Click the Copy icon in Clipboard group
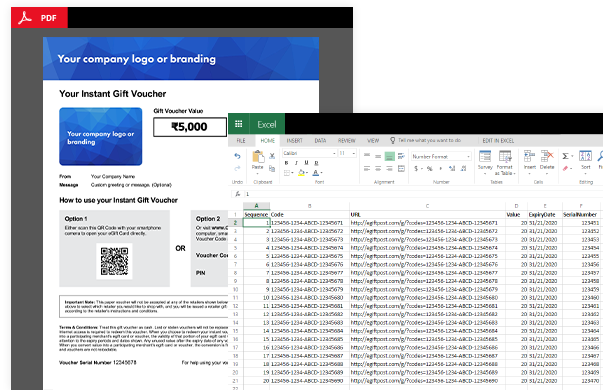This screenshot has height=390, width=603. (x=272, y=168)
